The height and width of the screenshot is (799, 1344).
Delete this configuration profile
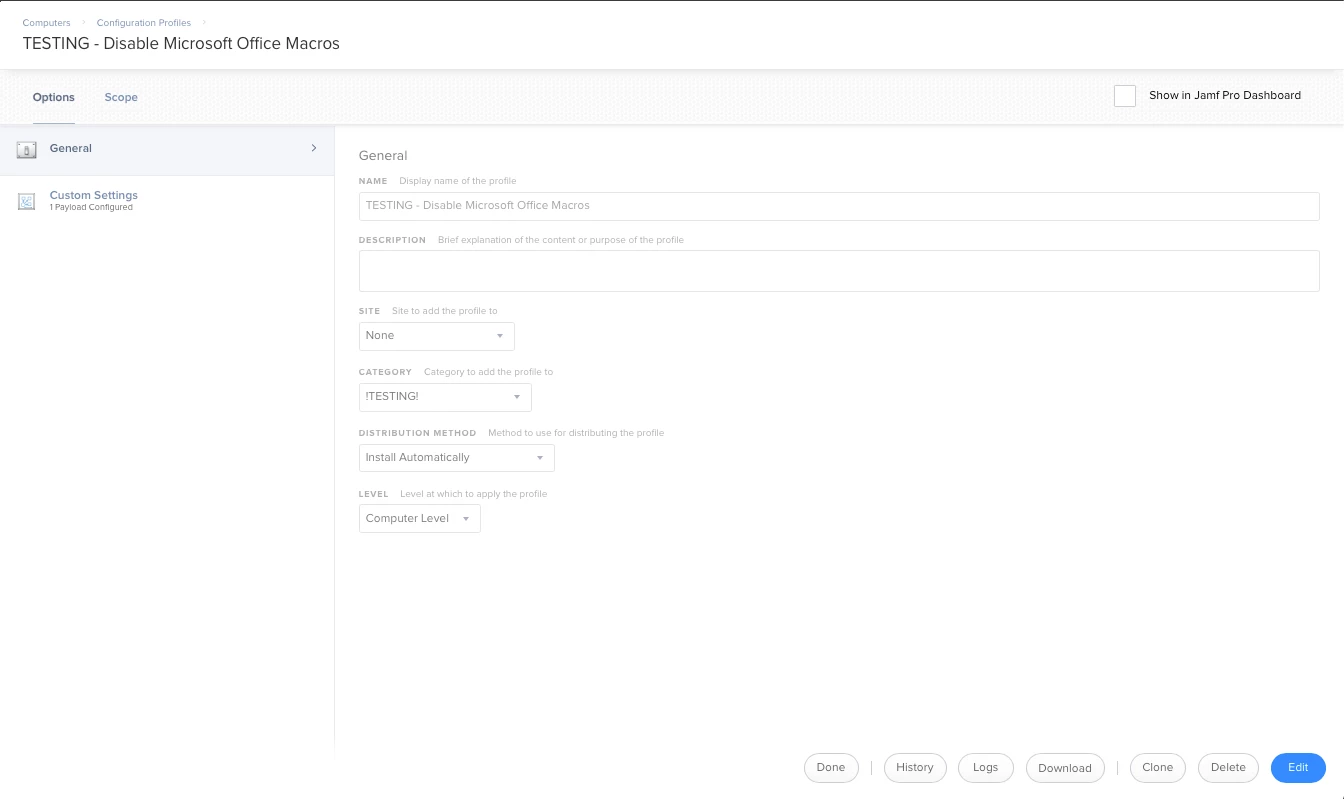1228,768
